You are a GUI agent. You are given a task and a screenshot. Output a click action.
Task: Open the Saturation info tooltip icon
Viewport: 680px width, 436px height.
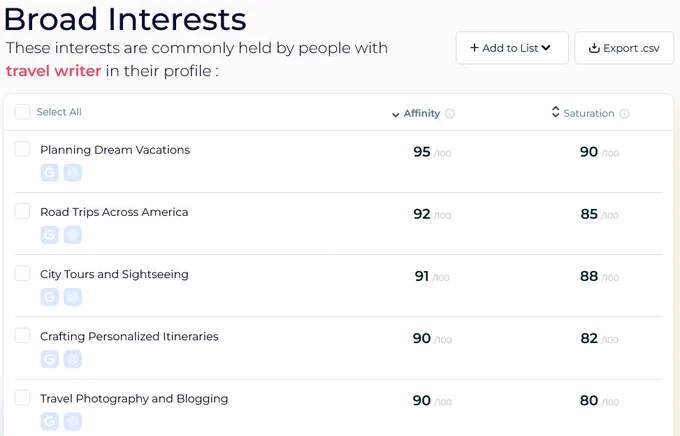(x=624, y=114)
